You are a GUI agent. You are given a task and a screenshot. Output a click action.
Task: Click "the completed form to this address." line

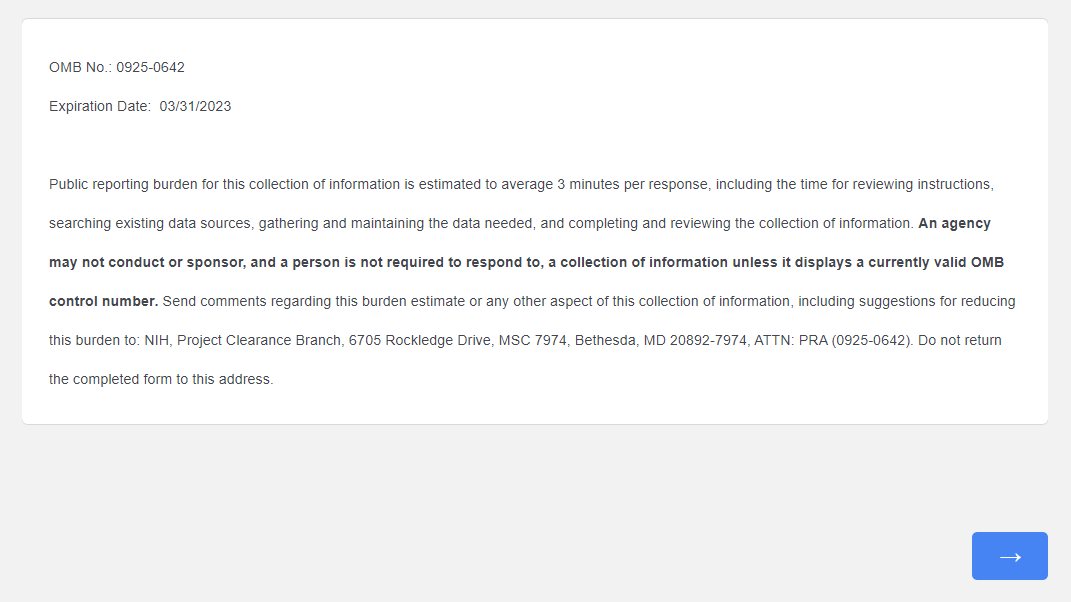pyautogui.click(x=161, y=379)
